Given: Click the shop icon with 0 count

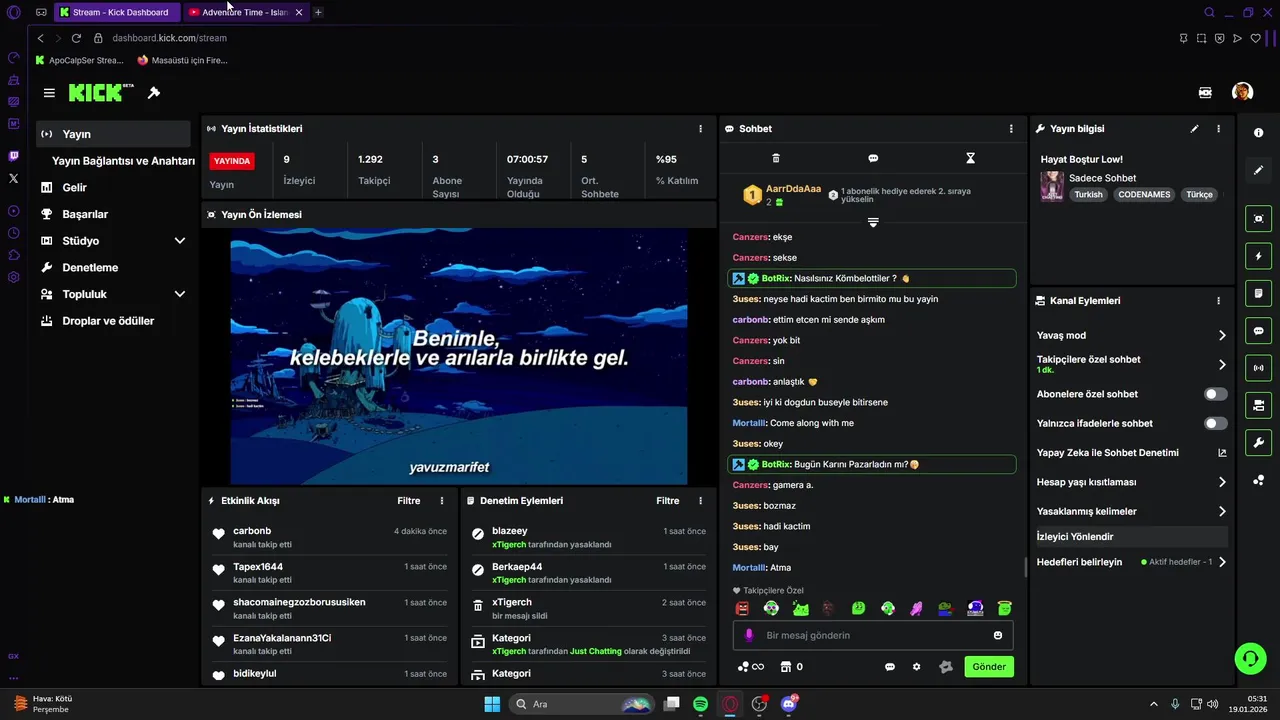Looking at the screenshot, I should coord(786,667).
